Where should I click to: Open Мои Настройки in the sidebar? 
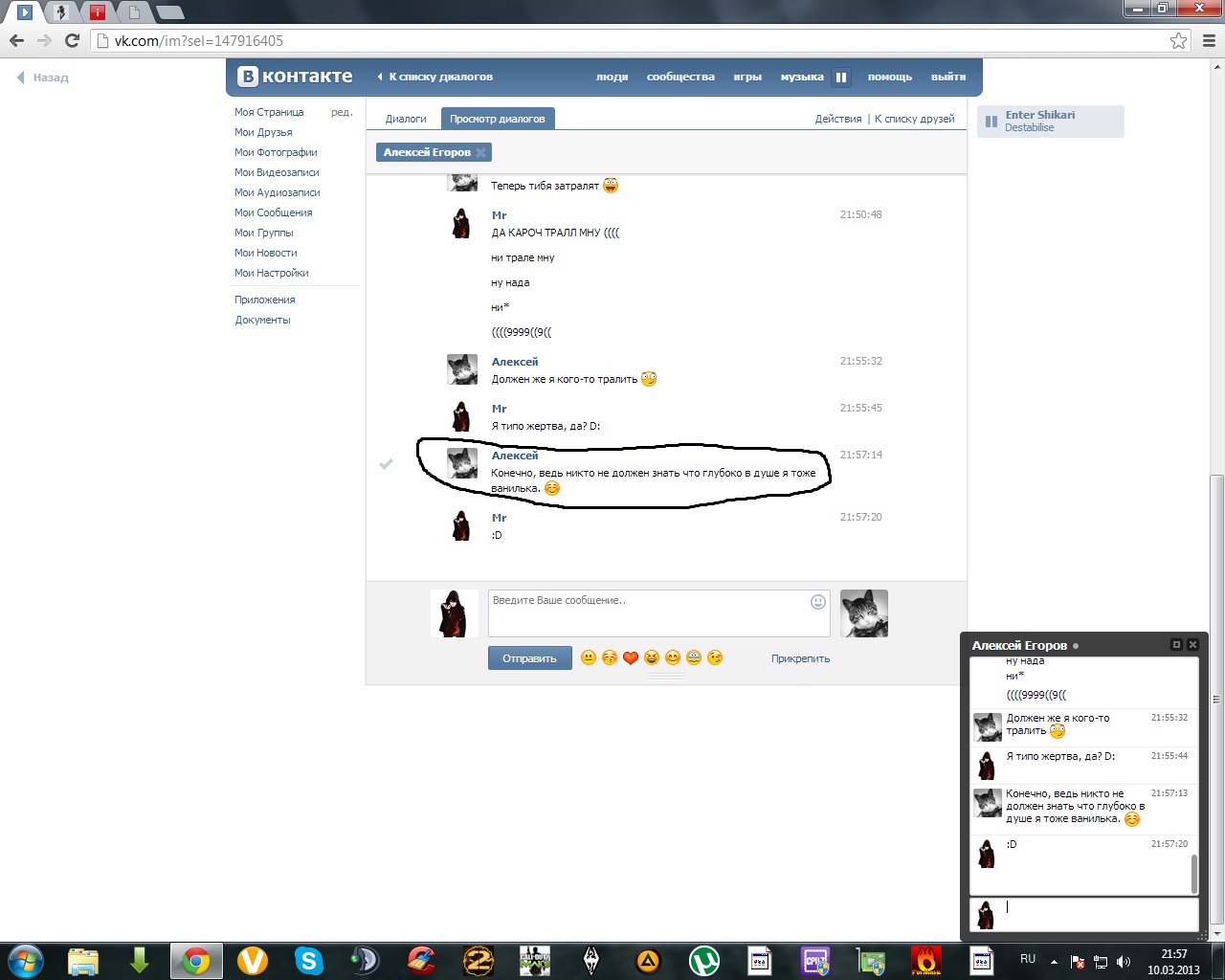[x=272, y=273]
